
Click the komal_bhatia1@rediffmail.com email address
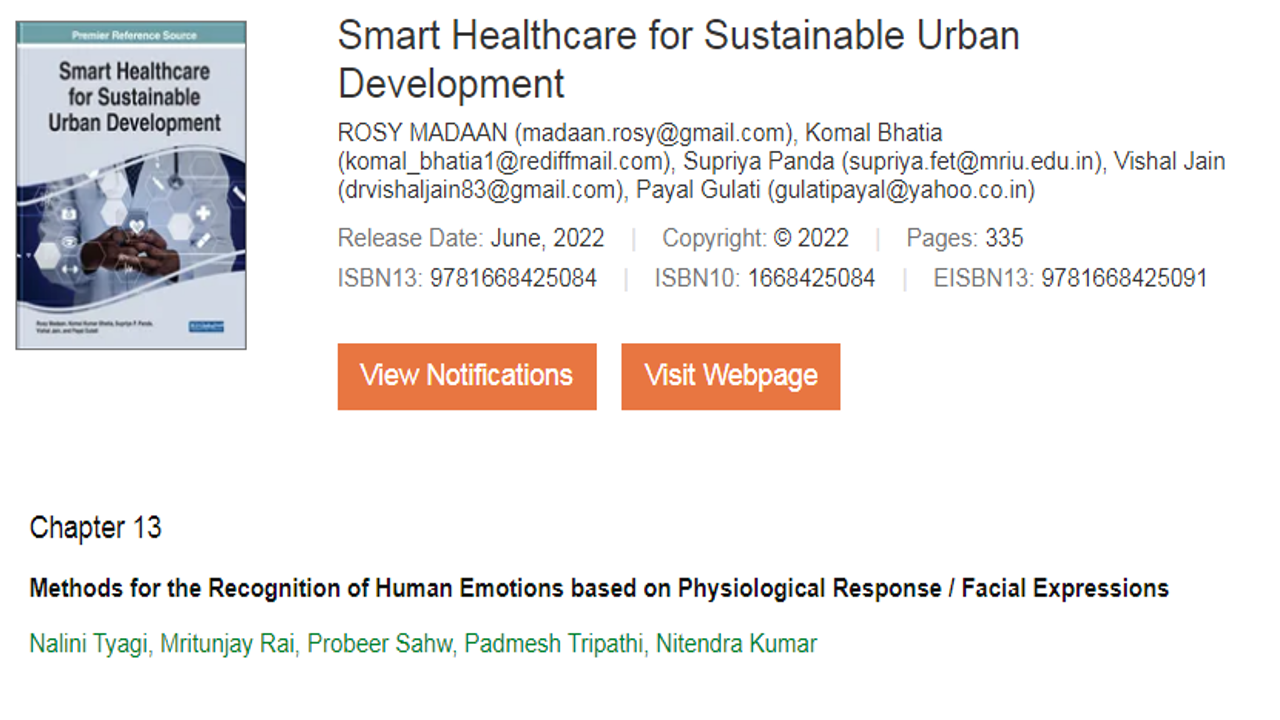pyautogui.click(x=504, y=161)
